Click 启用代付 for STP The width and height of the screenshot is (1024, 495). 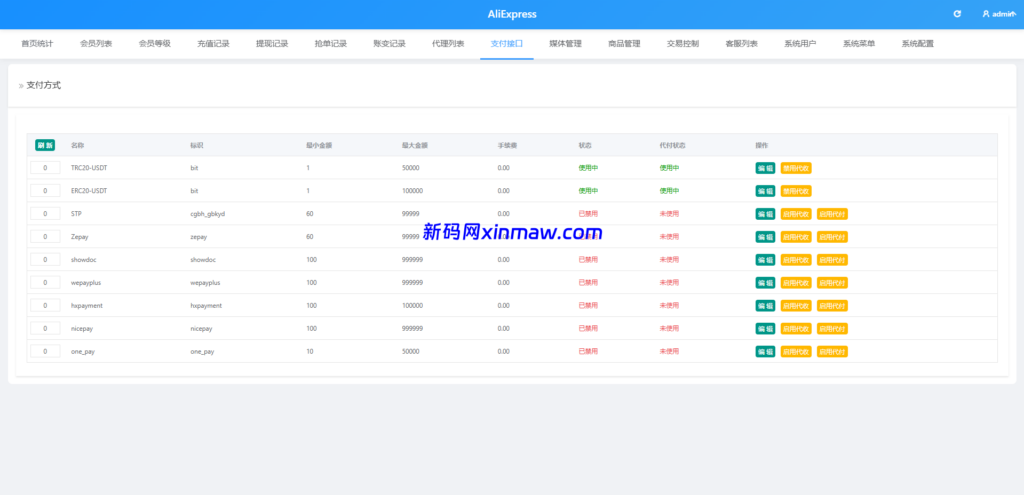click(833, 214)
